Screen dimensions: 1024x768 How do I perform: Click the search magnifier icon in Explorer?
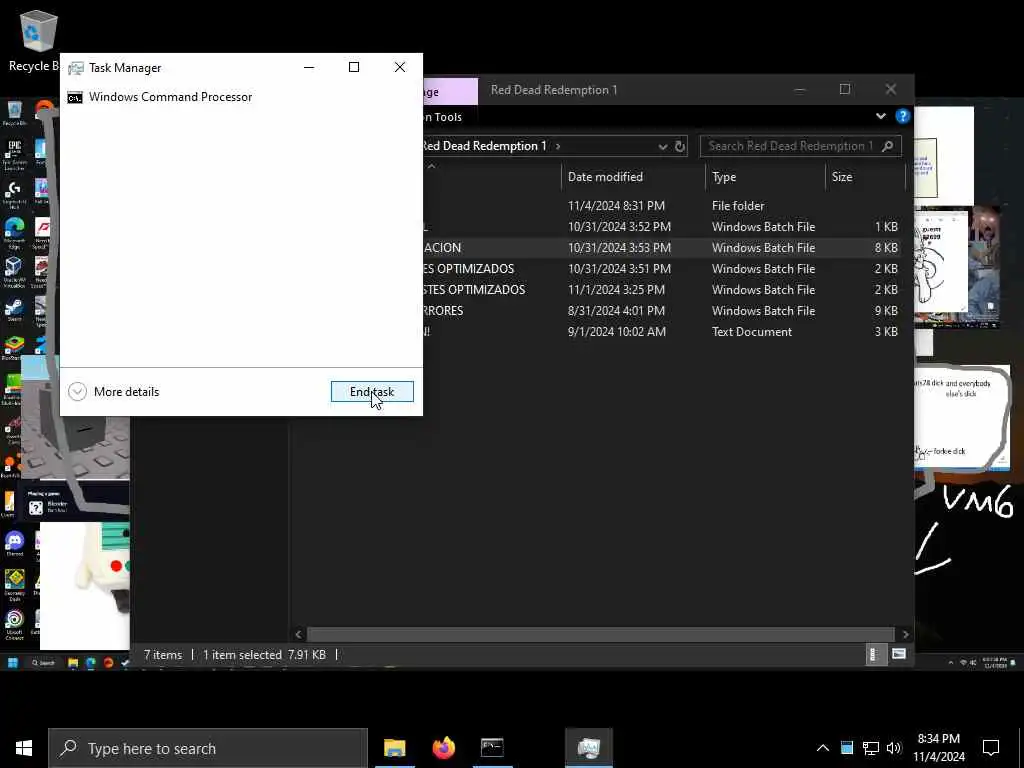[888, 146]
